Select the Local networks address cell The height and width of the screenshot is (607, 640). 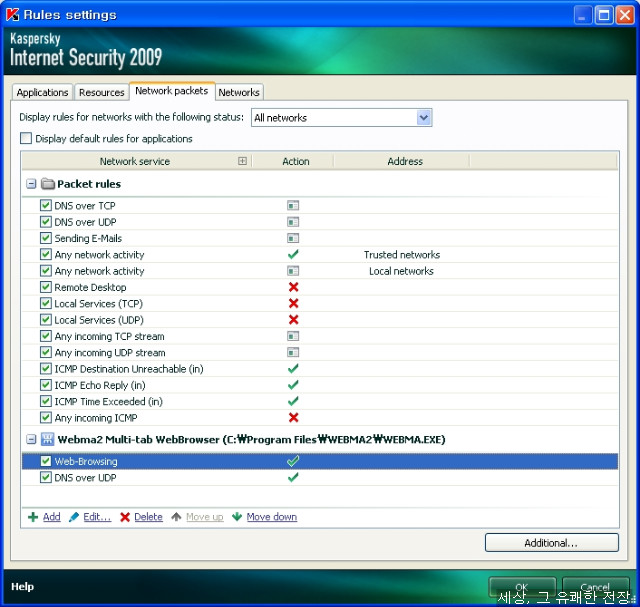[401, 271]
